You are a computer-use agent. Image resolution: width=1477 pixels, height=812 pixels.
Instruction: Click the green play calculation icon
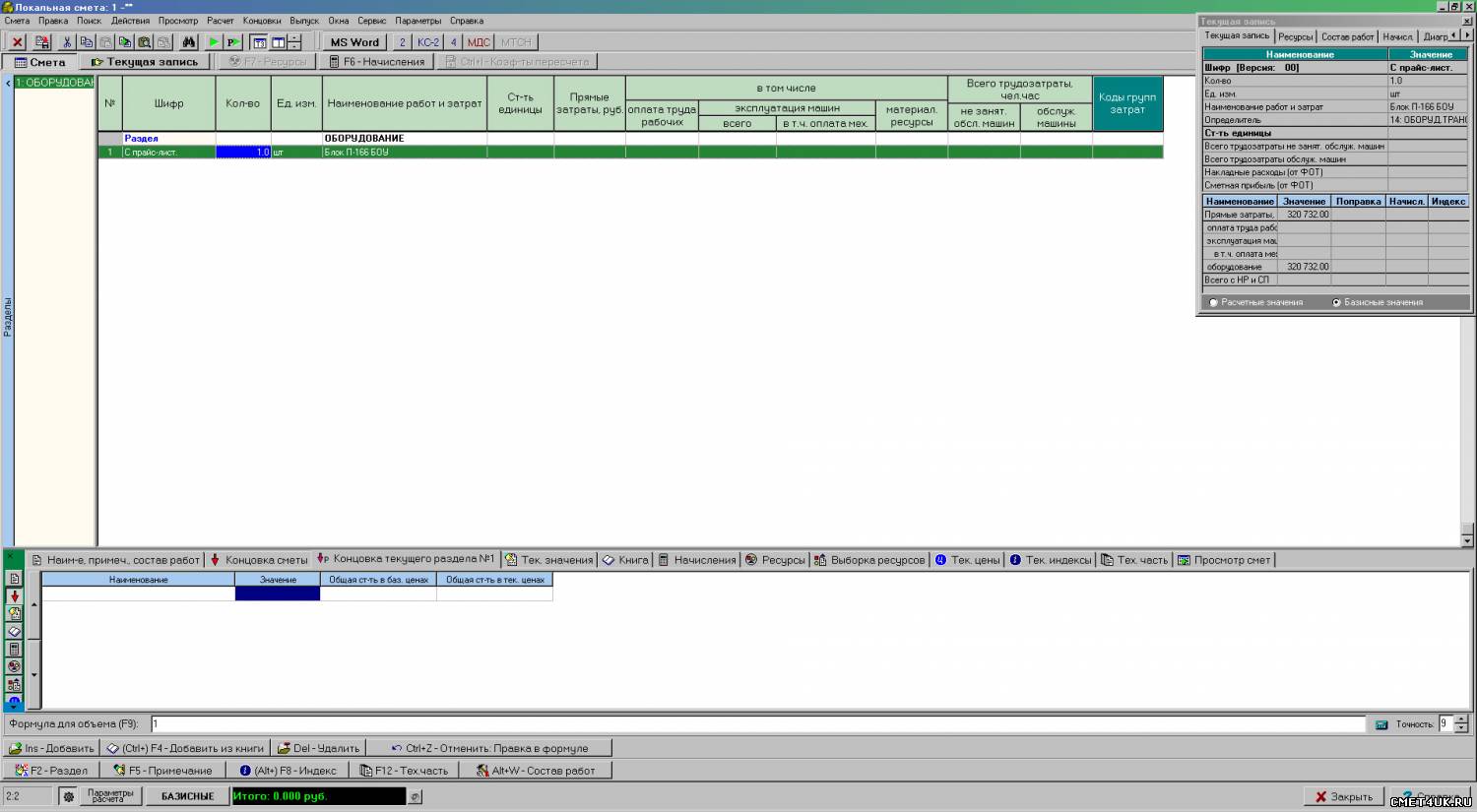213,42
